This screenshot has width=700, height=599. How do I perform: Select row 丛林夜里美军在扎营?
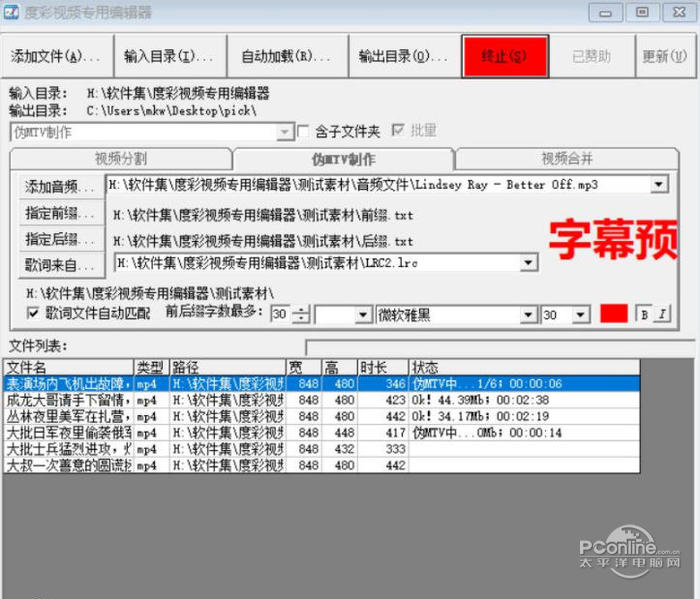point(321,416)
